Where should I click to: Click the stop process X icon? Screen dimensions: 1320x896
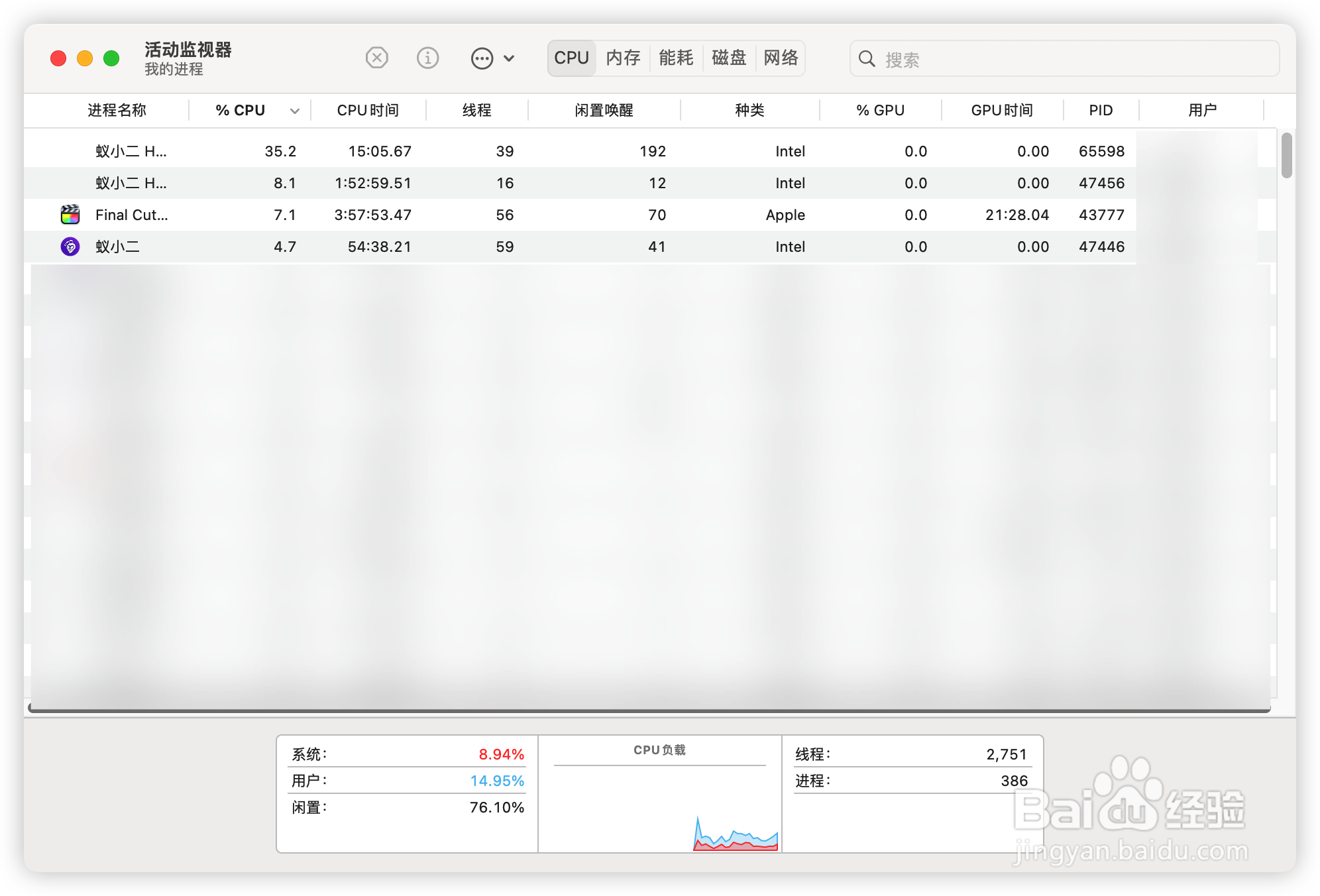click(x=376, y=58)
